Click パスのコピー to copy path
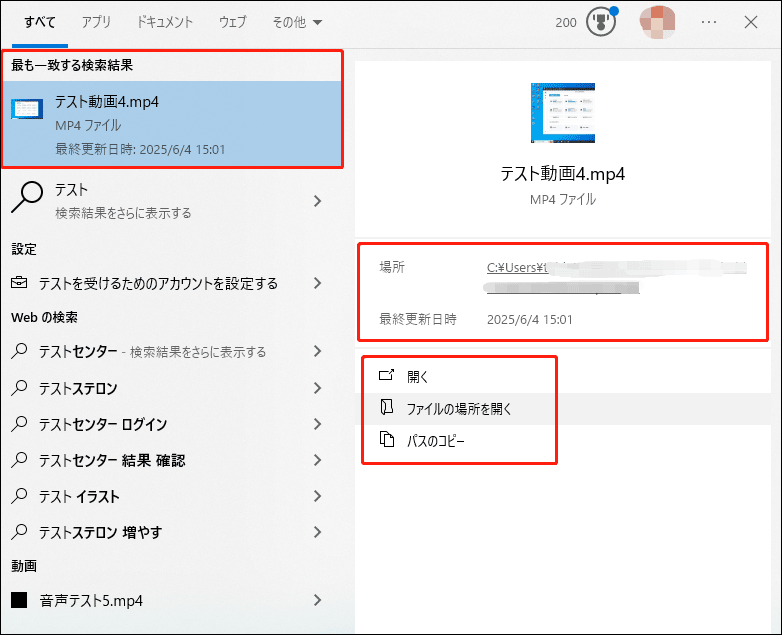 [435, 441]
